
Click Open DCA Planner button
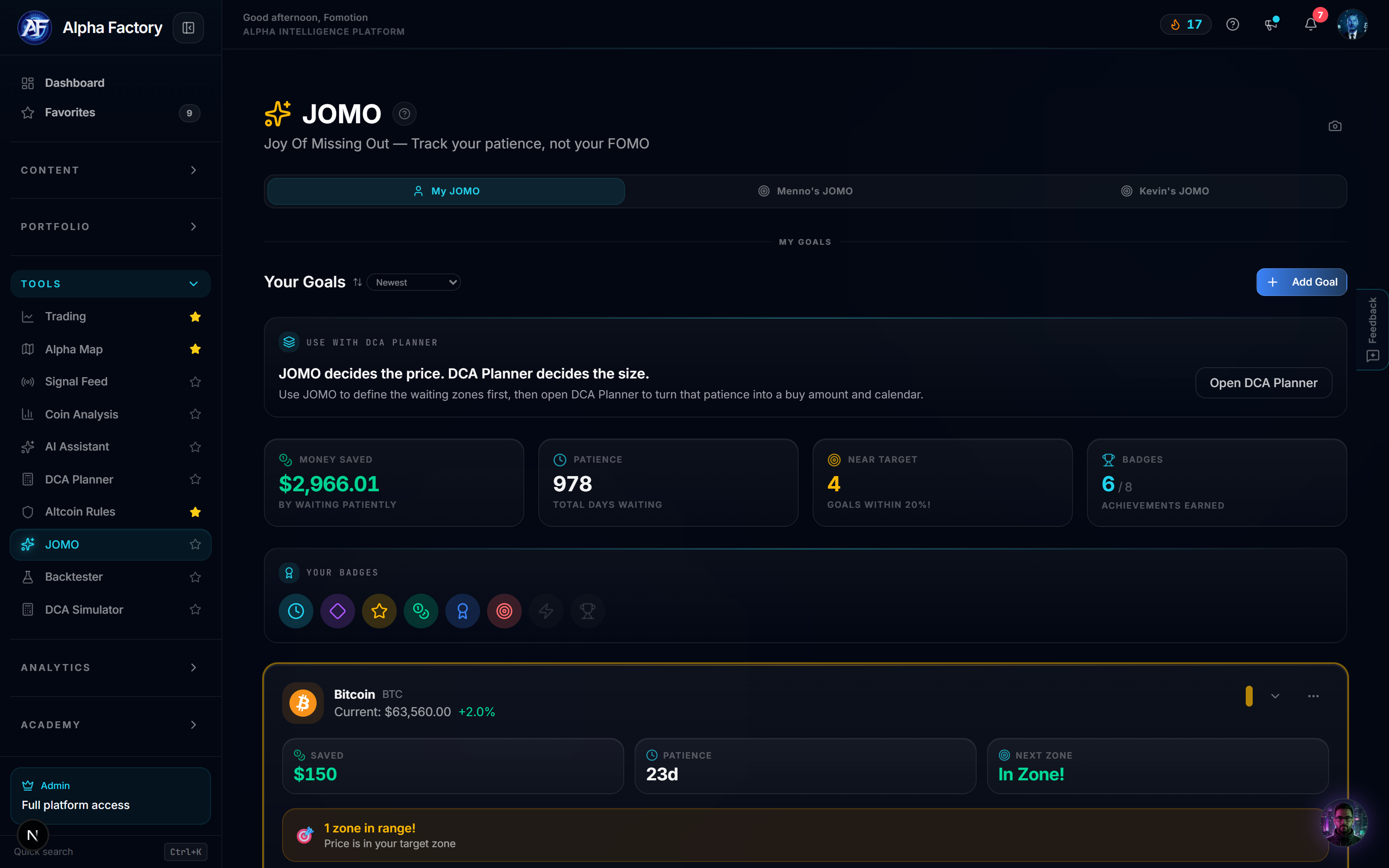[1263, 383]
